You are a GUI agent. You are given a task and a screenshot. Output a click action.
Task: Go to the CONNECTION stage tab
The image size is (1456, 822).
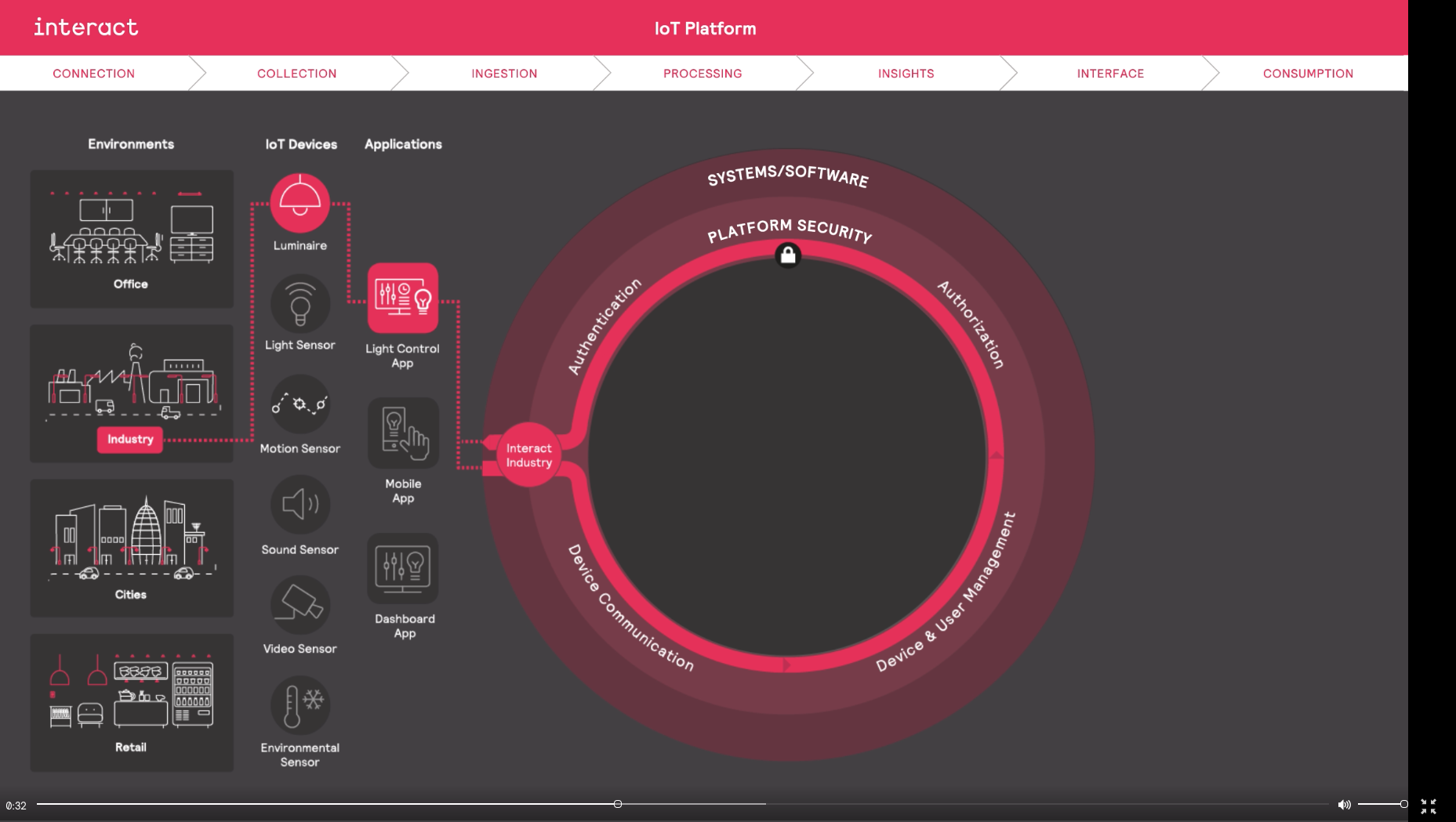click(x=94, y=74)
